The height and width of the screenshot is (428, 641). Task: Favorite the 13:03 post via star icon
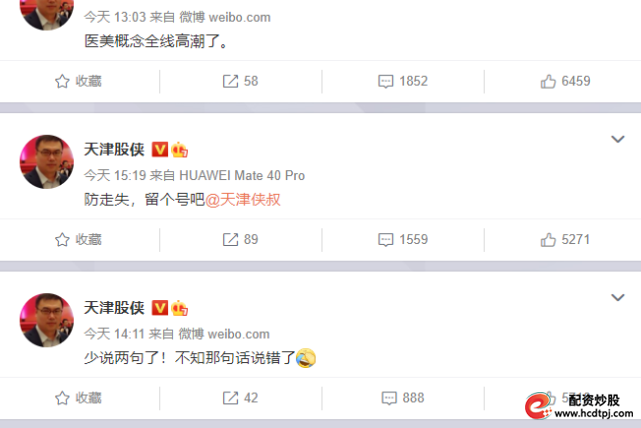pyautogui.click(x=78, y=81)
